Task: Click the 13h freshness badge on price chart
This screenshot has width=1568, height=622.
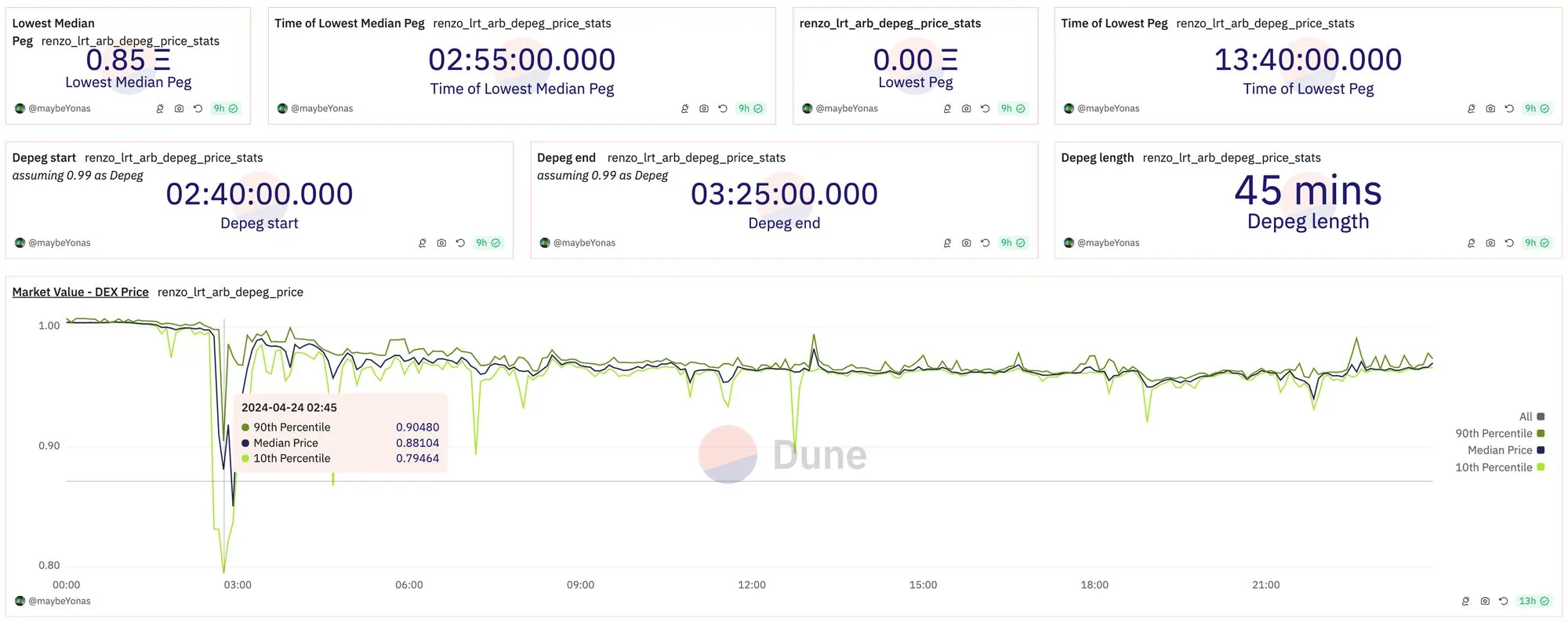Action: tap(1534, 602)
